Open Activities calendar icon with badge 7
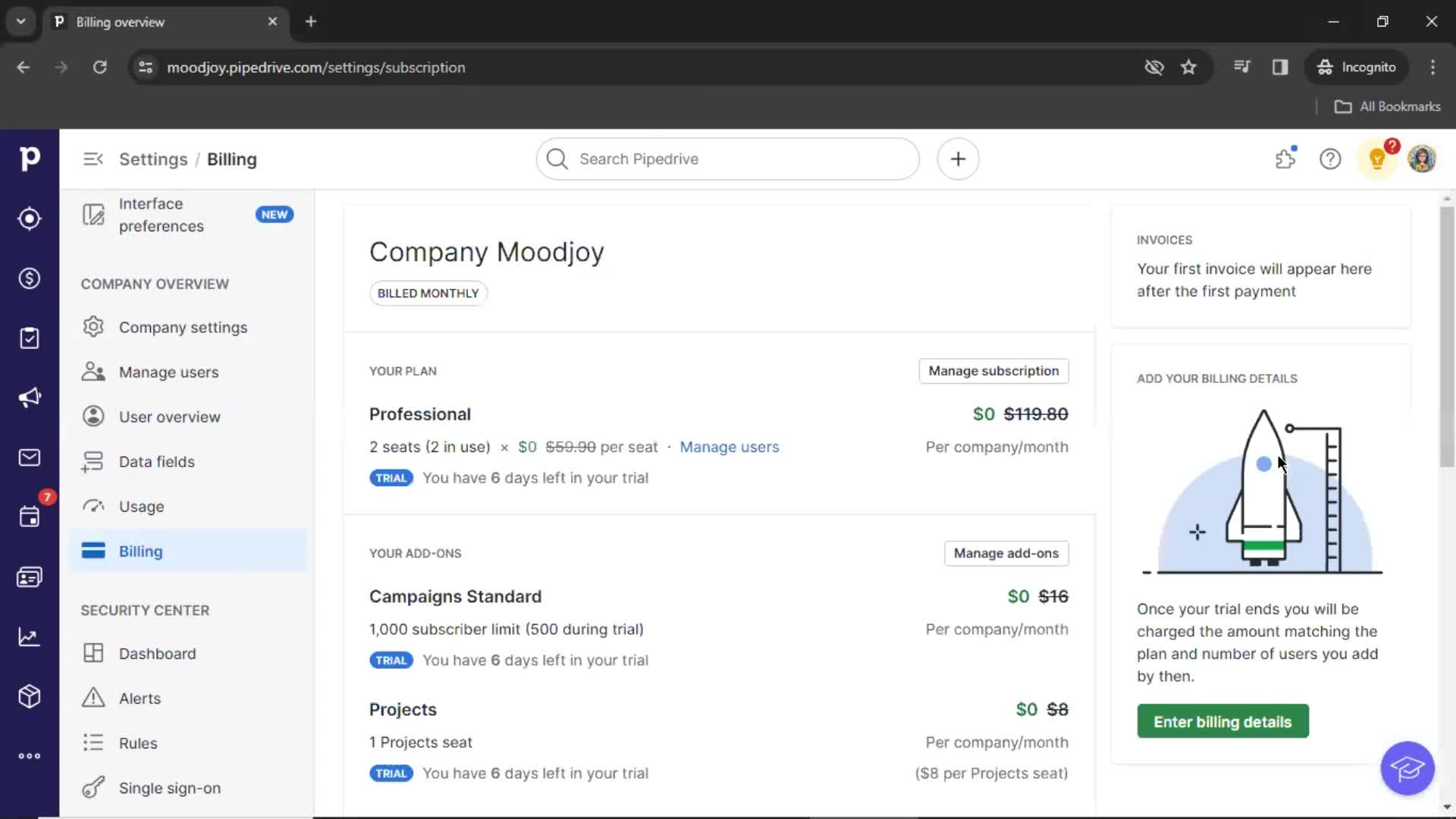 tap(30, 517)
